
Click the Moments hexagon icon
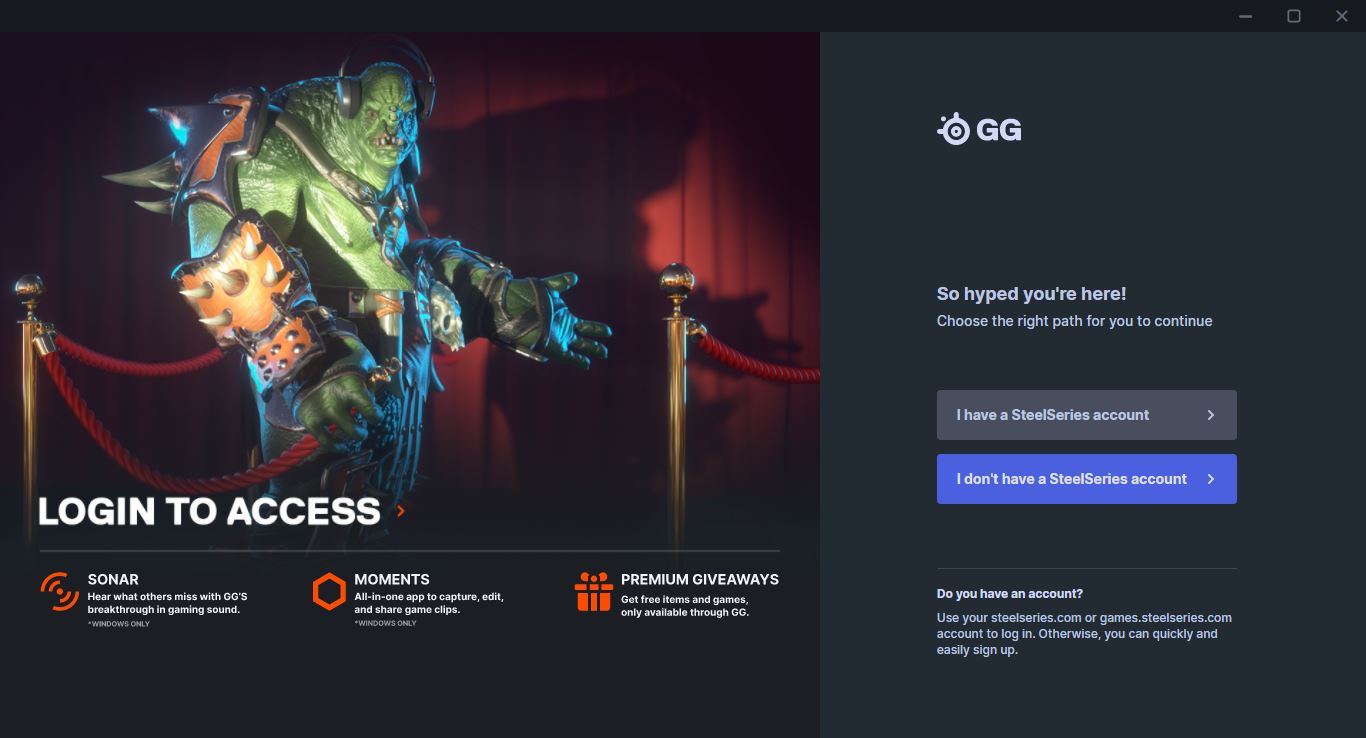pyautogui.click(x=329, y=591)
